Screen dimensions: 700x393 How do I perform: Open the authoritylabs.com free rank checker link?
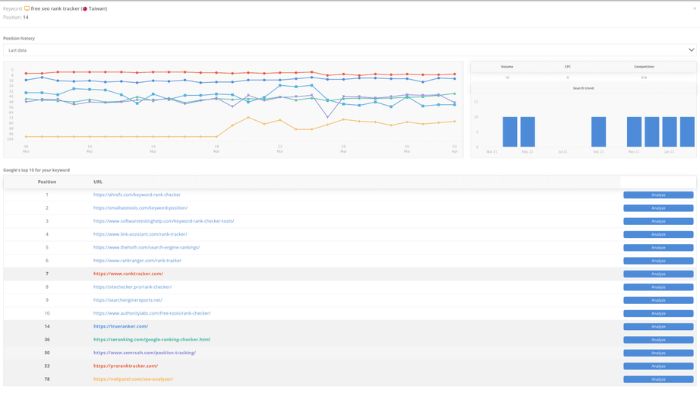point(152,313)
